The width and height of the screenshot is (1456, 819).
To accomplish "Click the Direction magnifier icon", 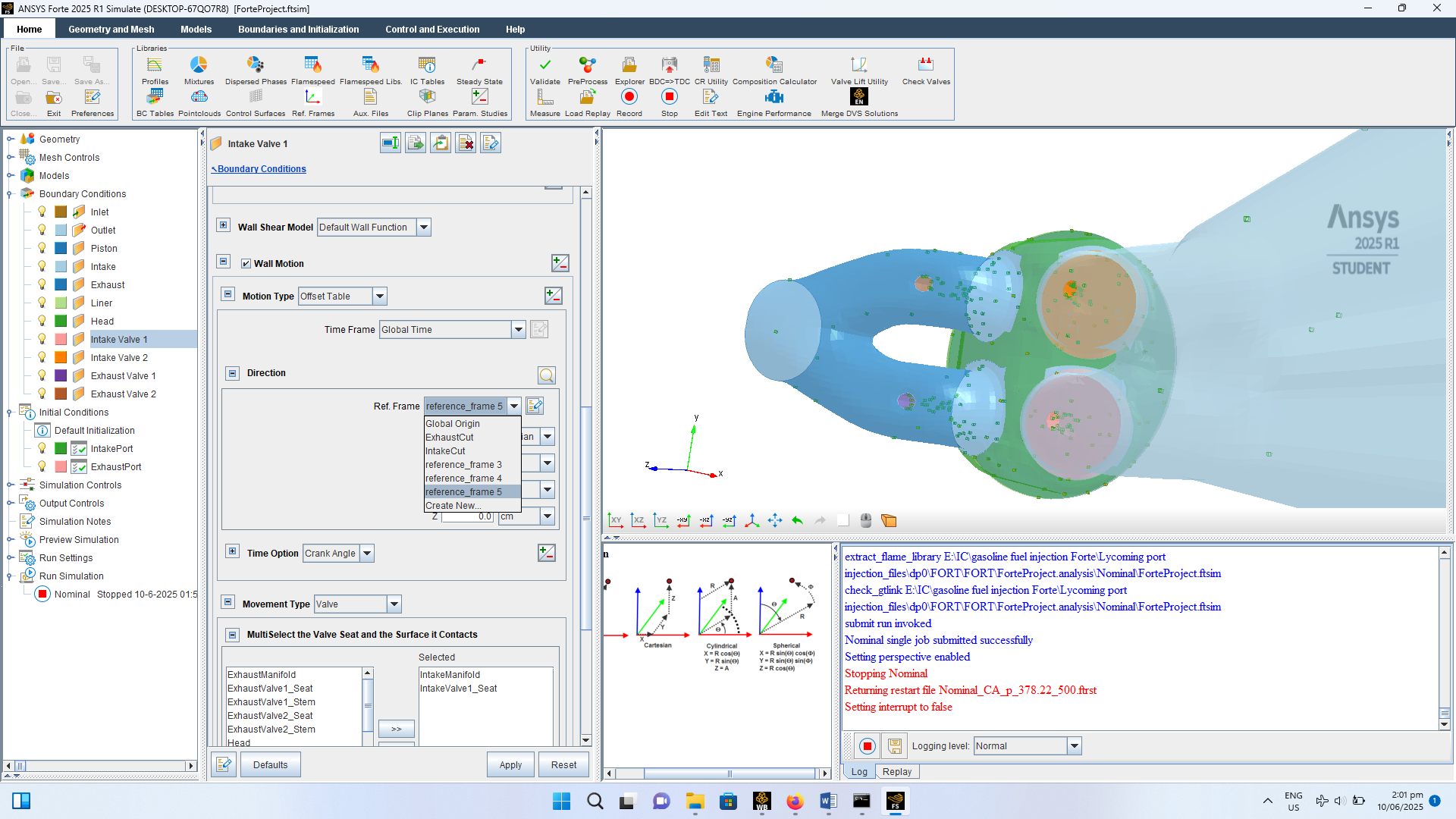I will click(x=547, y=375).
